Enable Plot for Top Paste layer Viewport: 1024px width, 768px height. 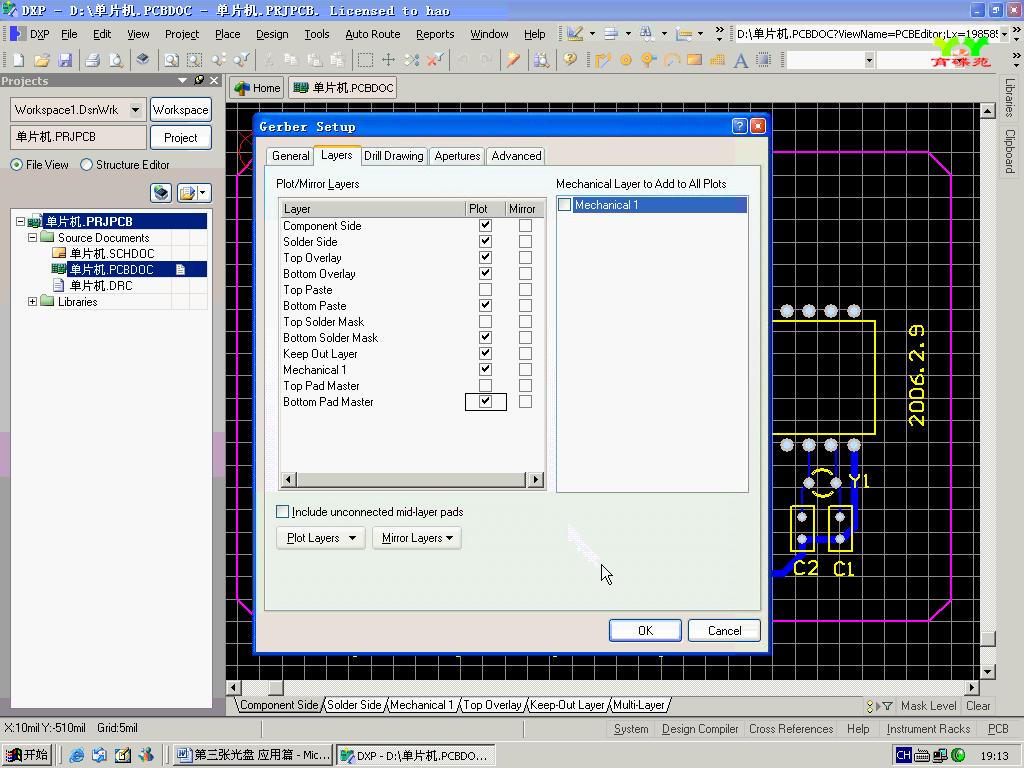click(485, 289)
